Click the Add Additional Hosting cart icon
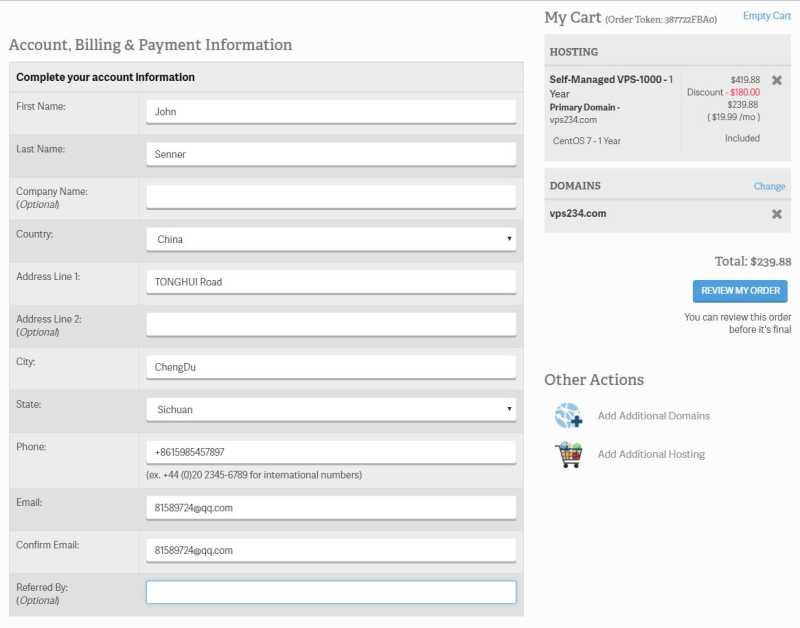This screenshot has height=628, width=800. (568, 455)
